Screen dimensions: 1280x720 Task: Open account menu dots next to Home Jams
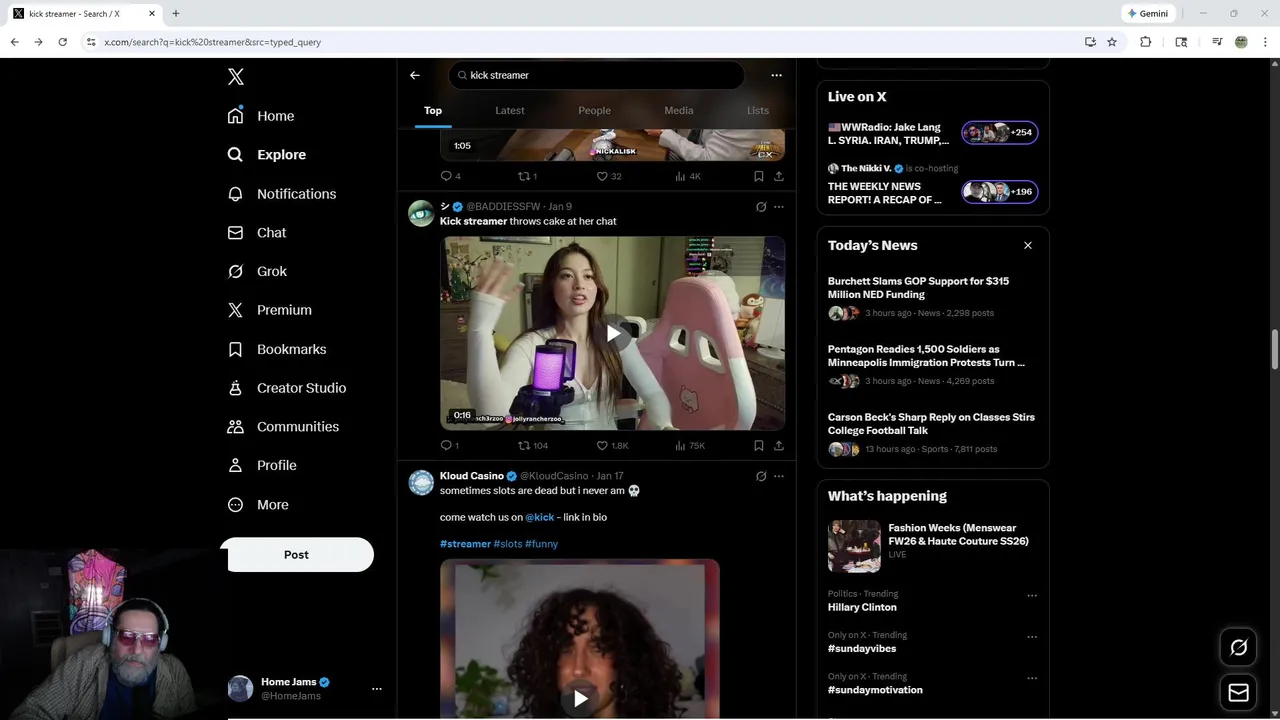click(x=377, y=689)
